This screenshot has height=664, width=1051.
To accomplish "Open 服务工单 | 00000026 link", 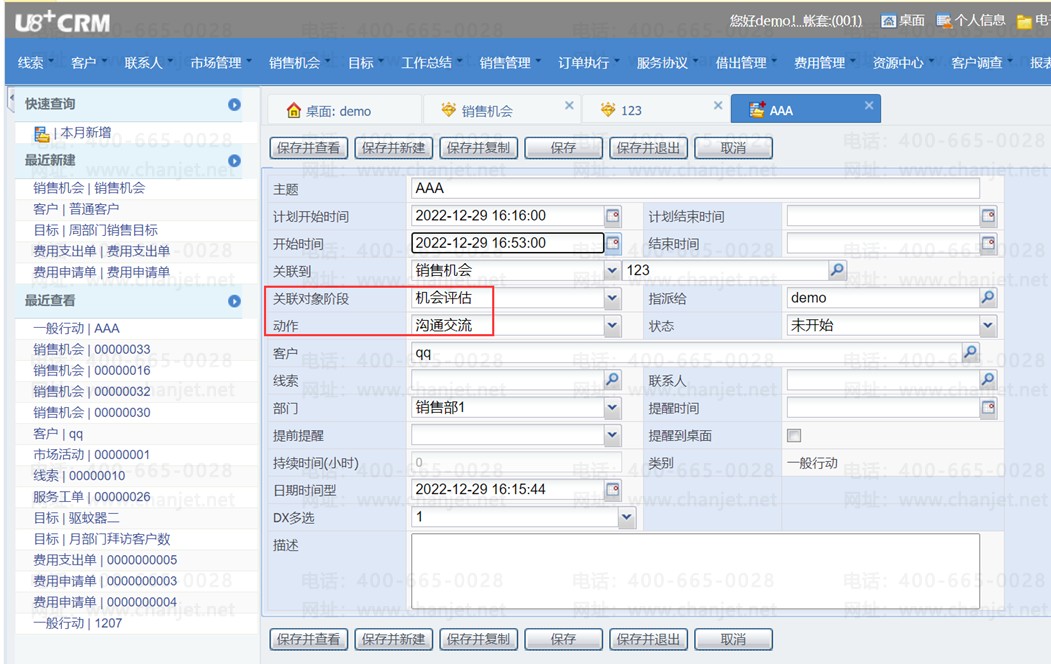I will point(92,496).
